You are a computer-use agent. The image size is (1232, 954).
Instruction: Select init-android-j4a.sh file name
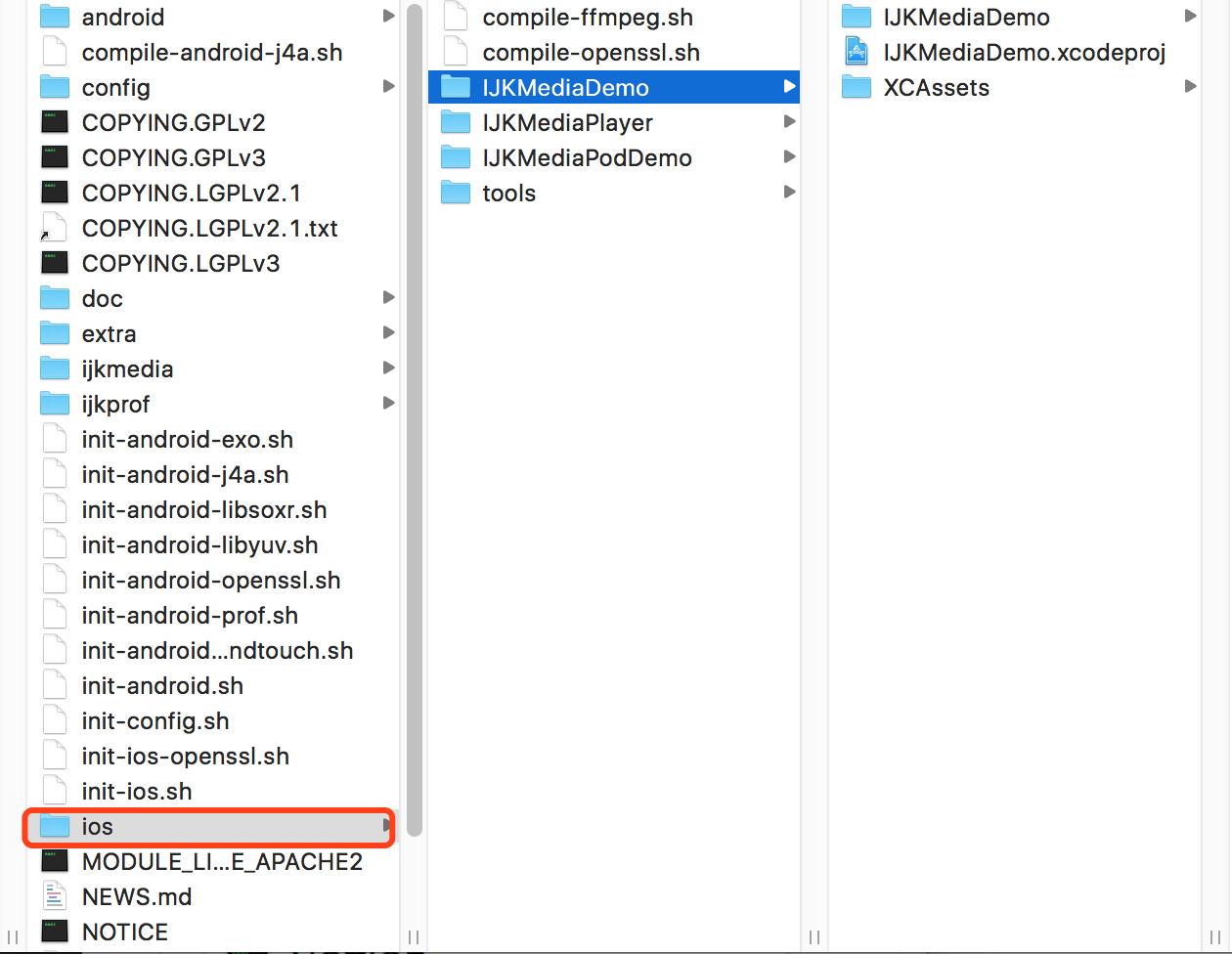tap(186, 475)
